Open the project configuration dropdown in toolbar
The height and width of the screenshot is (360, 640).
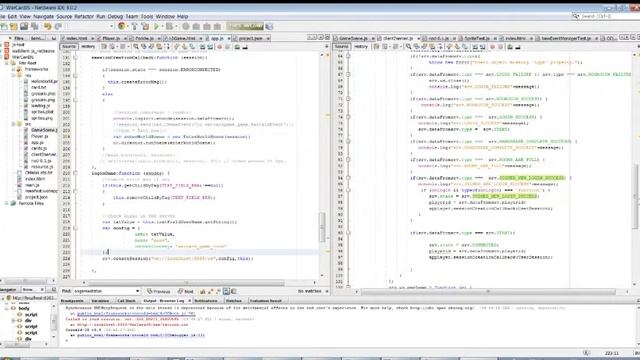pyautogui.click(x=111, y=27)
